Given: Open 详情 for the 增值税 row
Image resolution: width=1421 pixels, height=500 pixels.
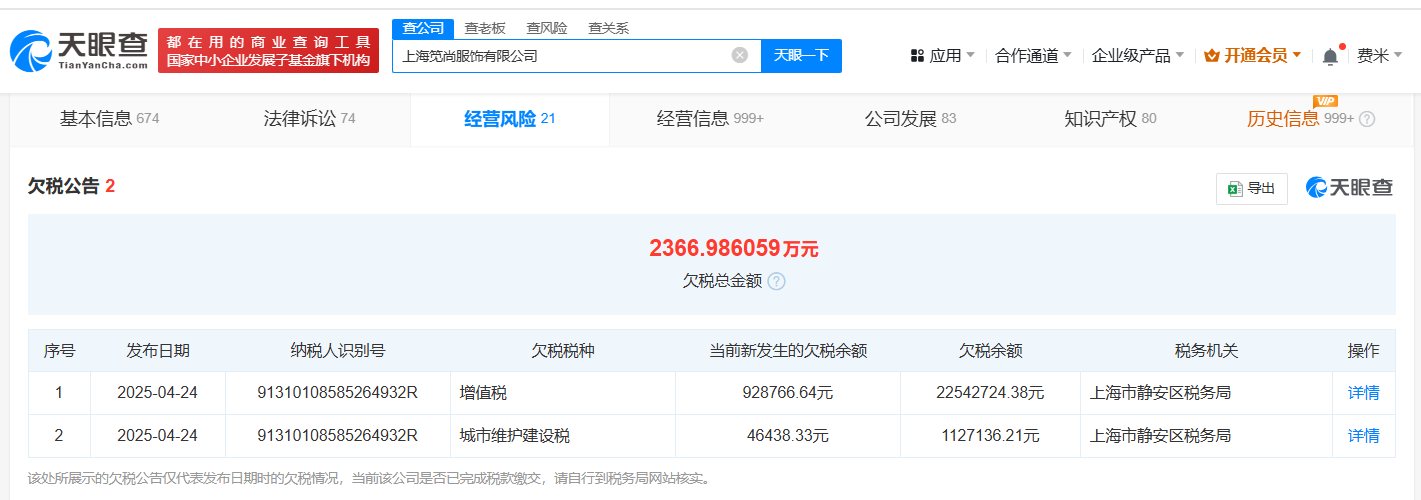Looking at the screenshot, I should [1363, 393].
